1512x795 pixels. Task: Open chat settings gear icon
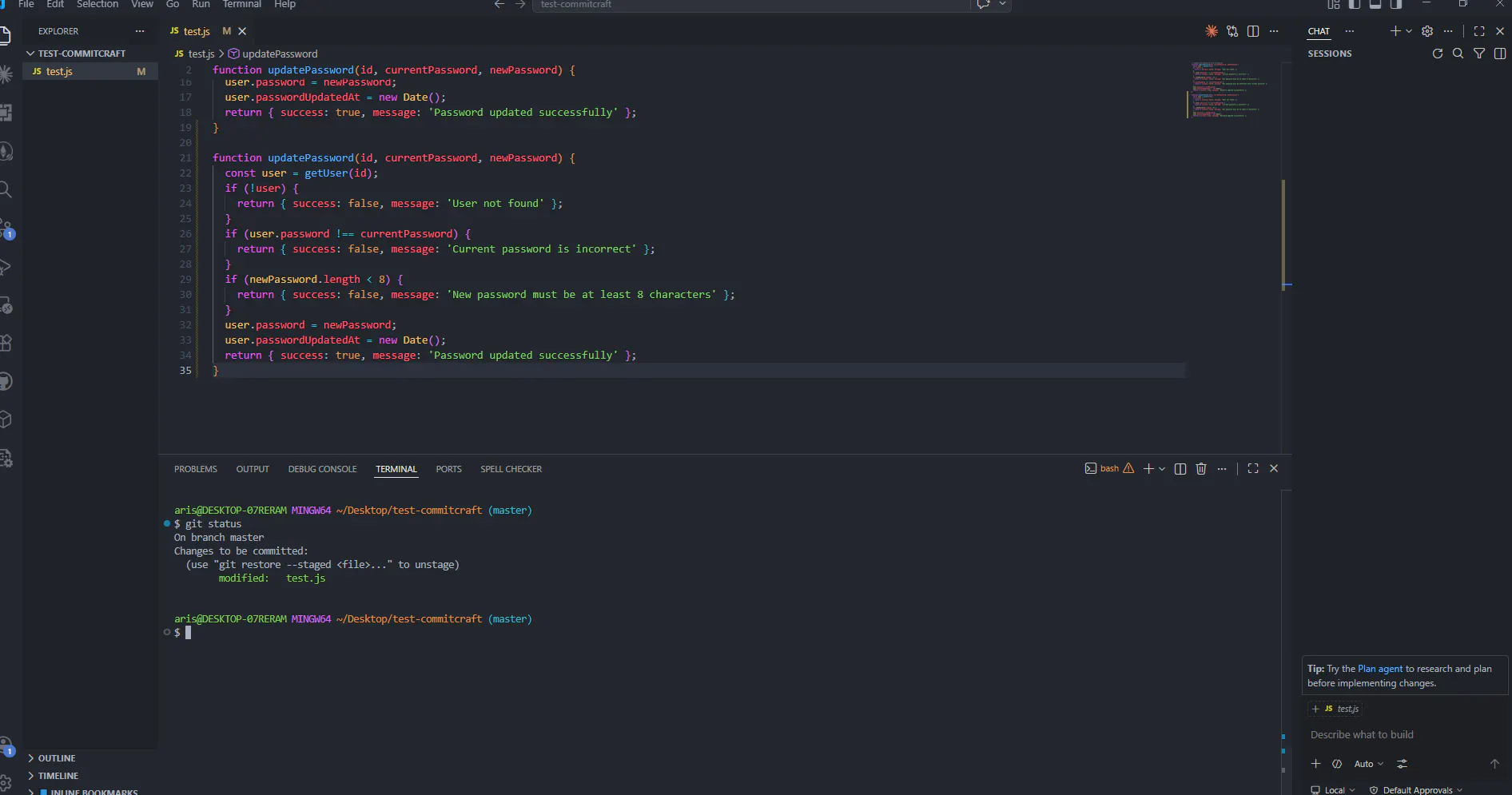point(1427,31)
